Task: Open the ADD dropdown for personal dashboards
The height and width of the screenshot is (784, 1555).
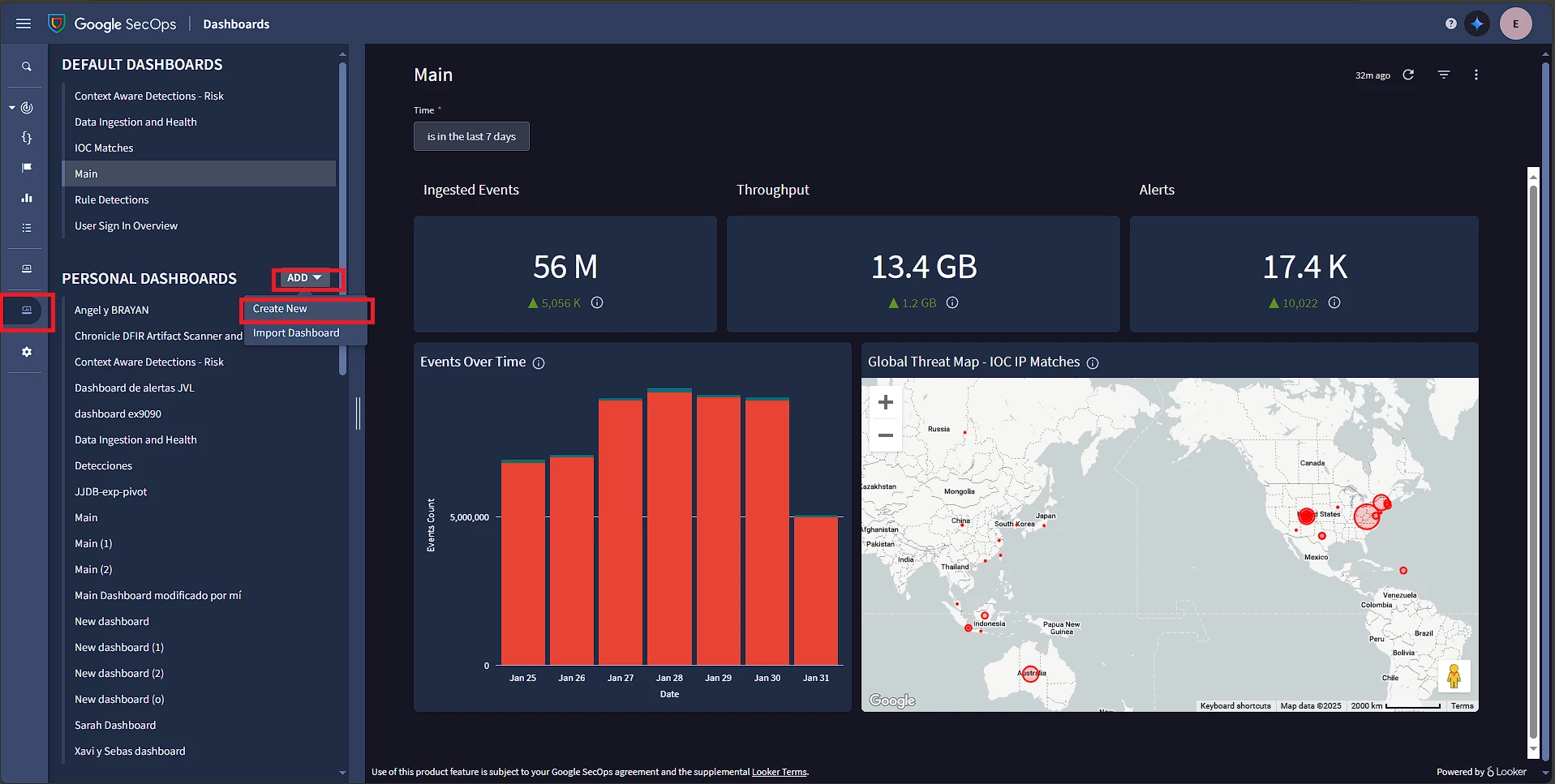Action: click(x=305, y=278)
